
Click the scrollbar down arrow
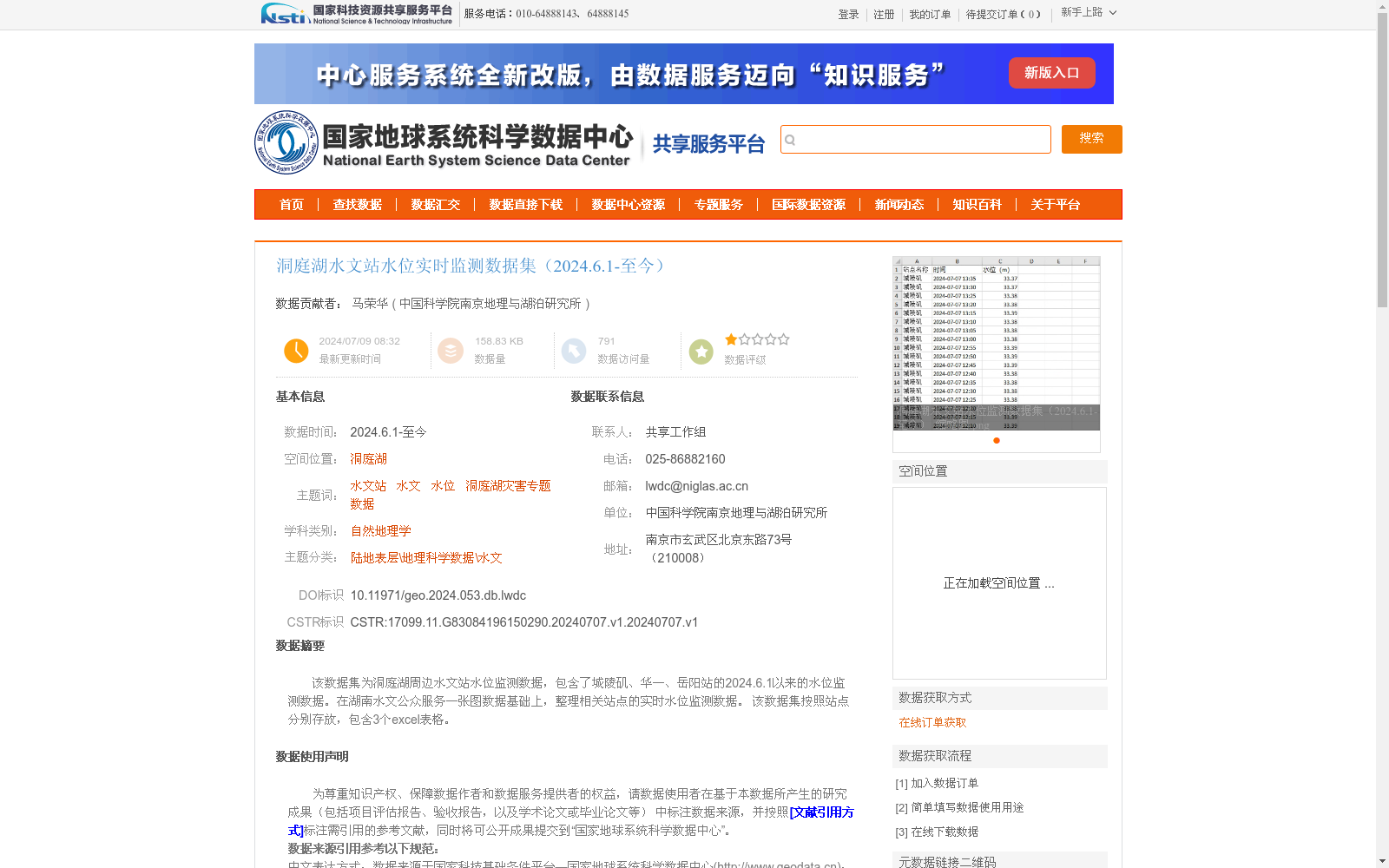(1382, 861)
